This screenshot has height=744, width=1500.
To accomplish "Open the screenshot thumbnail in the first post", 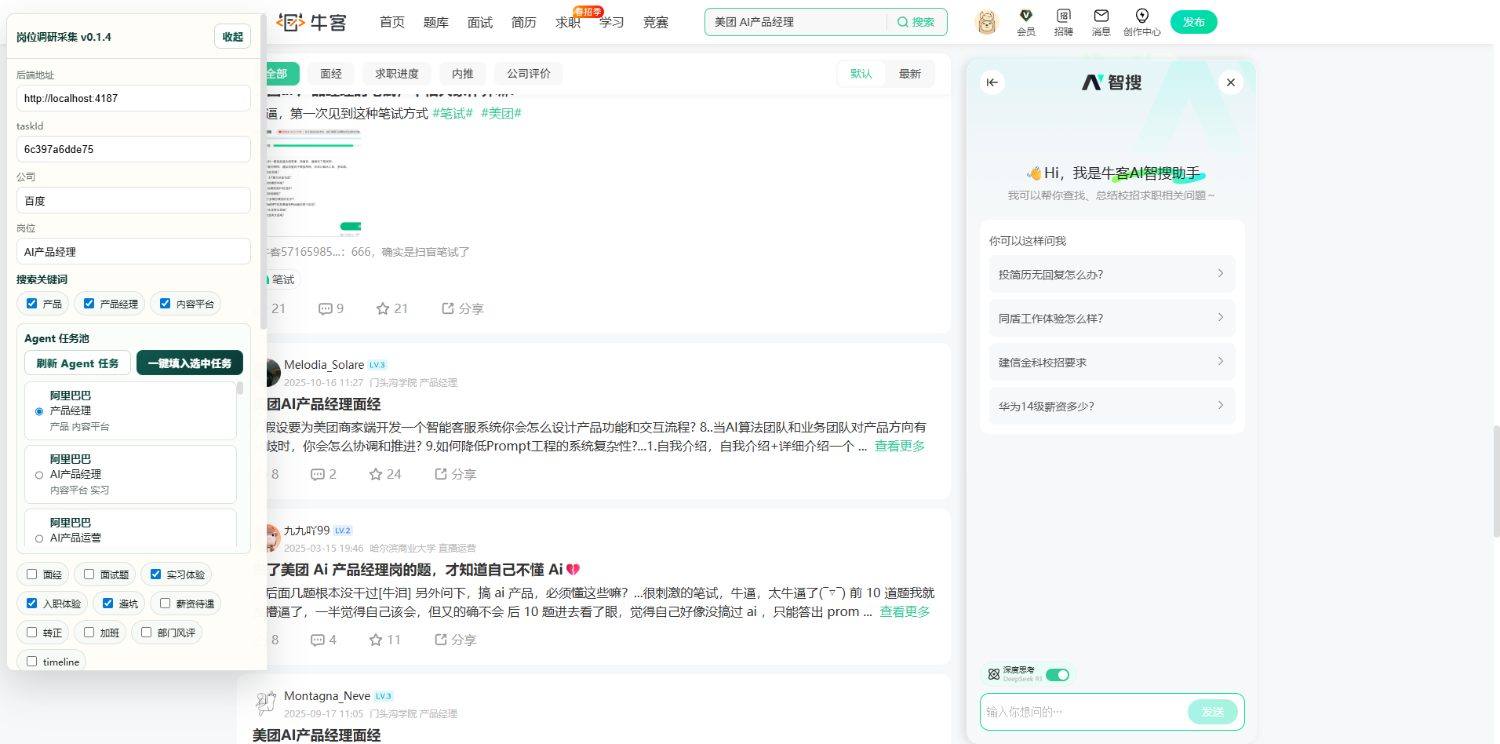I will (313, 183).
